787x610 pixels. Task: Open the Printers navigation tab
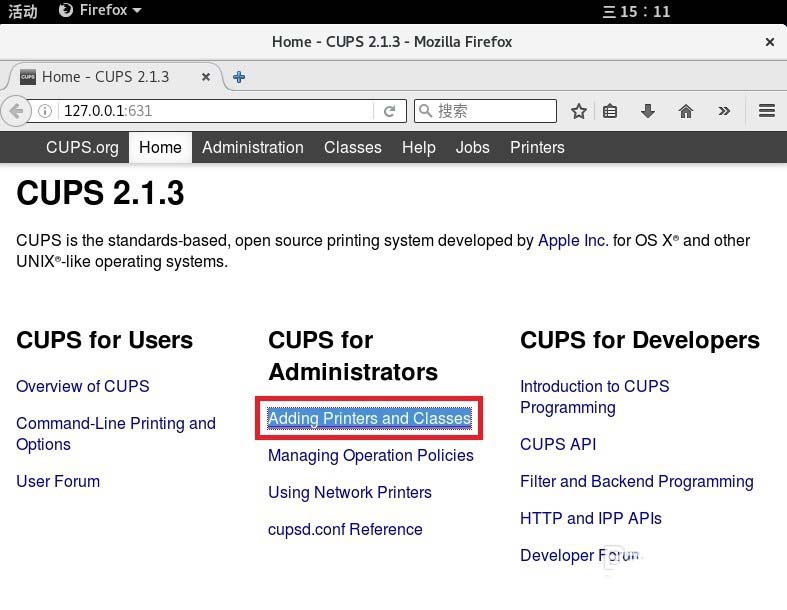coord(537,147)
